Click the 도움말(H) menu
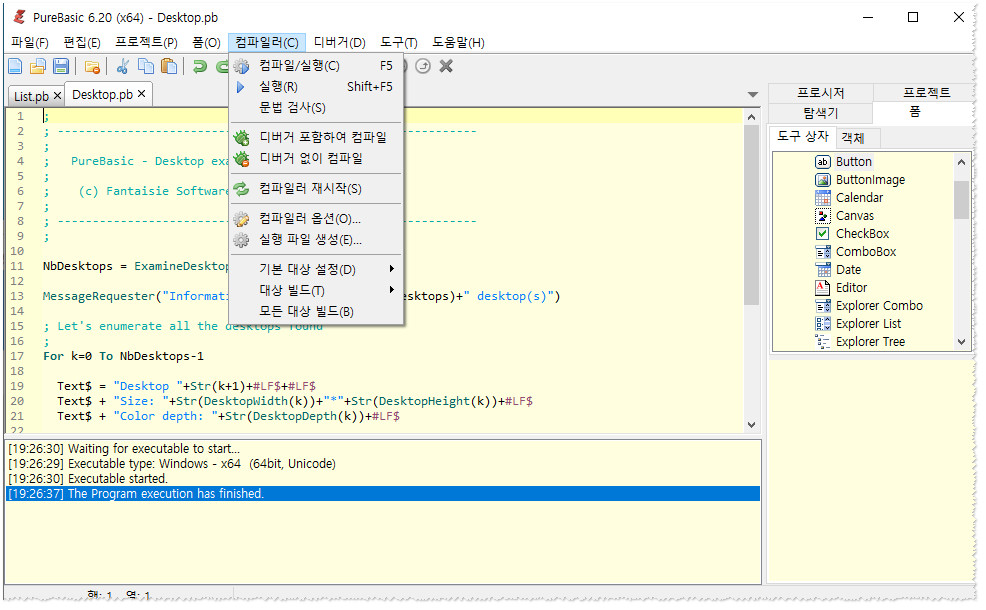Viewport: 986px width, 610px height. point(458,43)
